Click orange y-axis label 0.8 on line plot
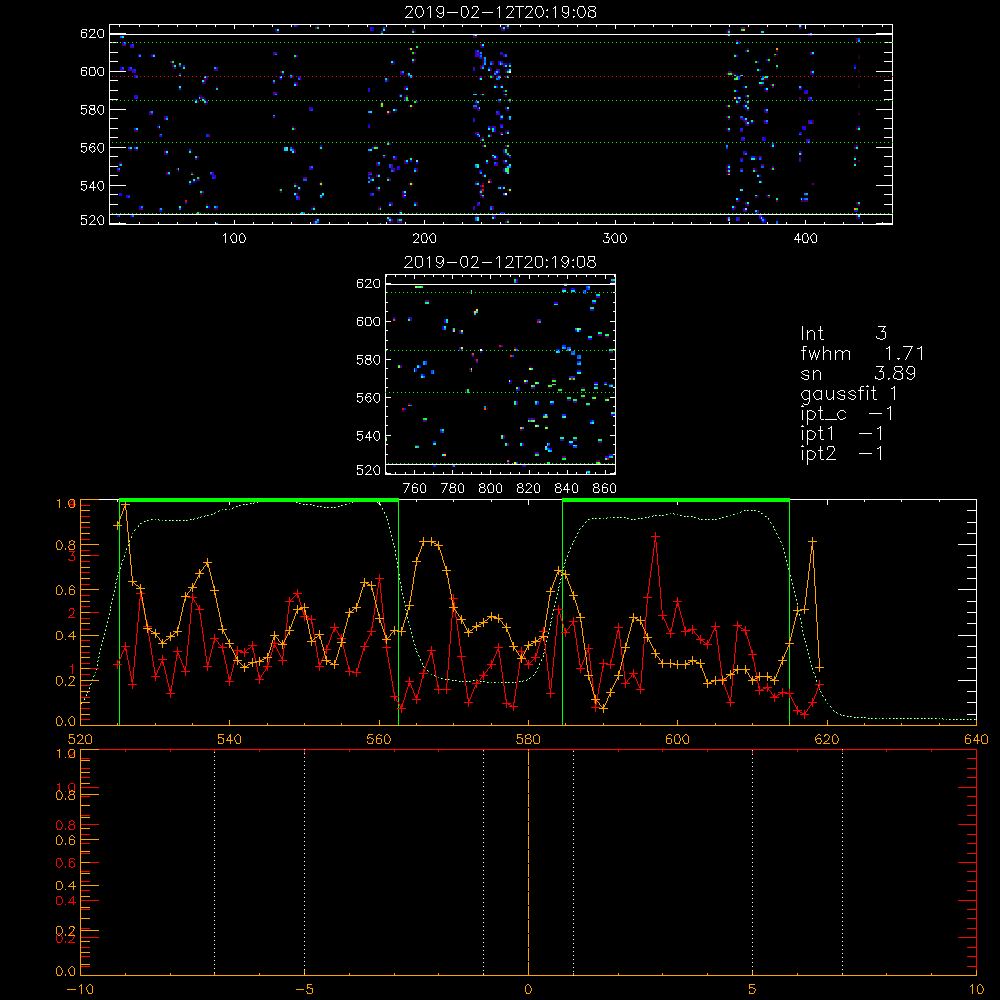Image resolution: width=1000 pixels, height=1000 pixels. pyautogui.click(x=66, y=545)
